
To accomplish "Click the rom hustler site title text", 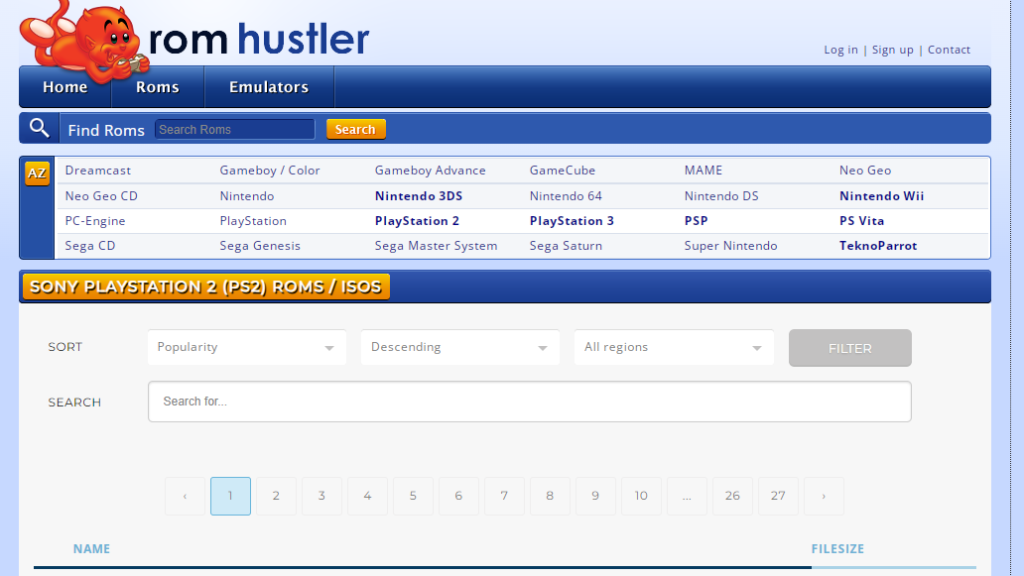I will coord(259,39).
